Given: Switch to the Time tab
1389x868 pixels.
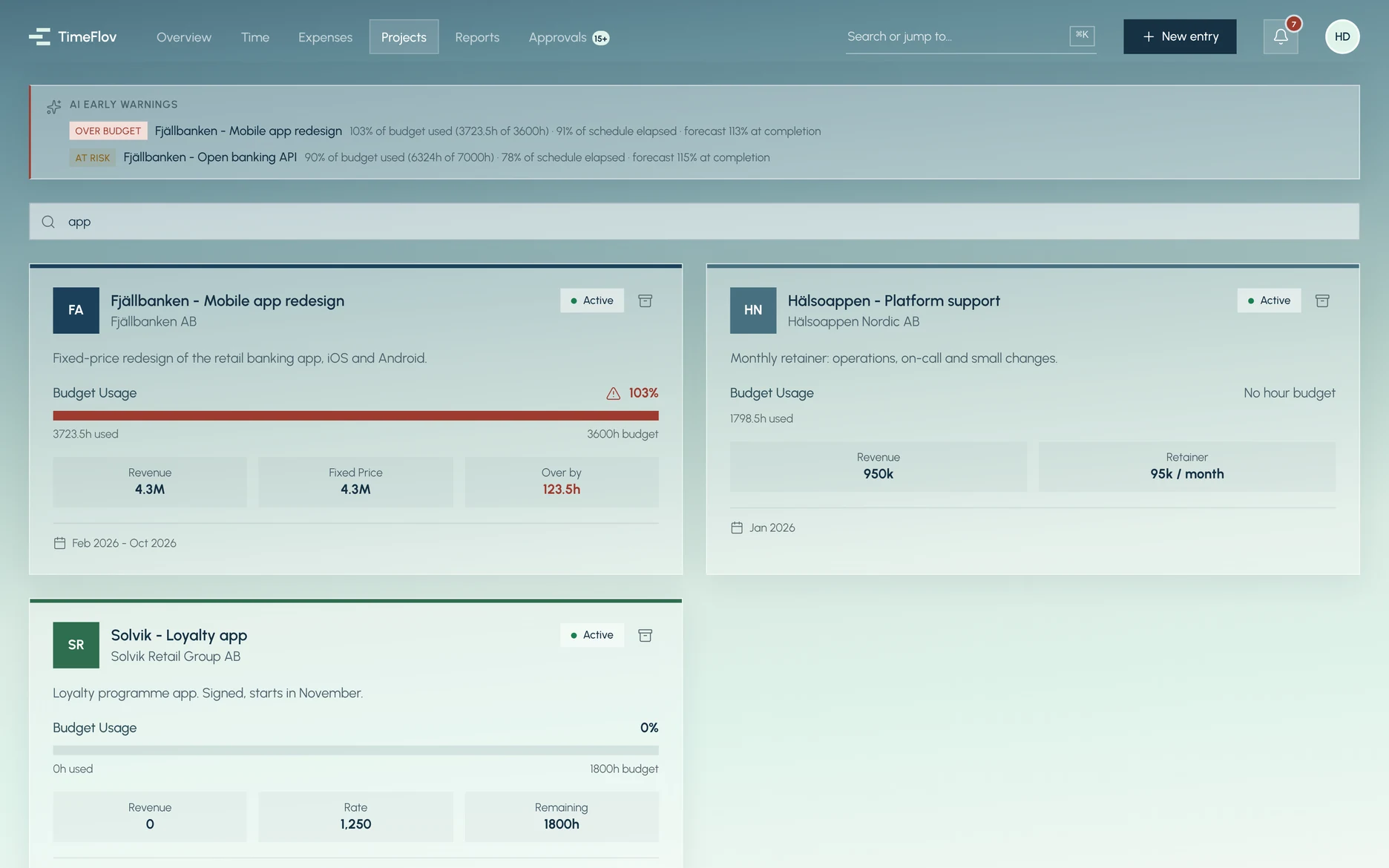Looking at the screenshot, I should (x=255, y=37).
